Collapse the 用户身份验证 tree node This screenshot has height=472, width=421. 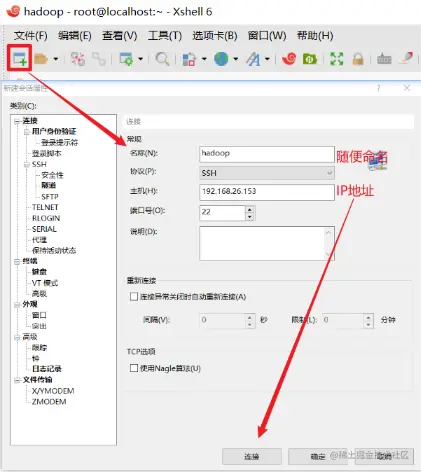(x=26, y=132)
